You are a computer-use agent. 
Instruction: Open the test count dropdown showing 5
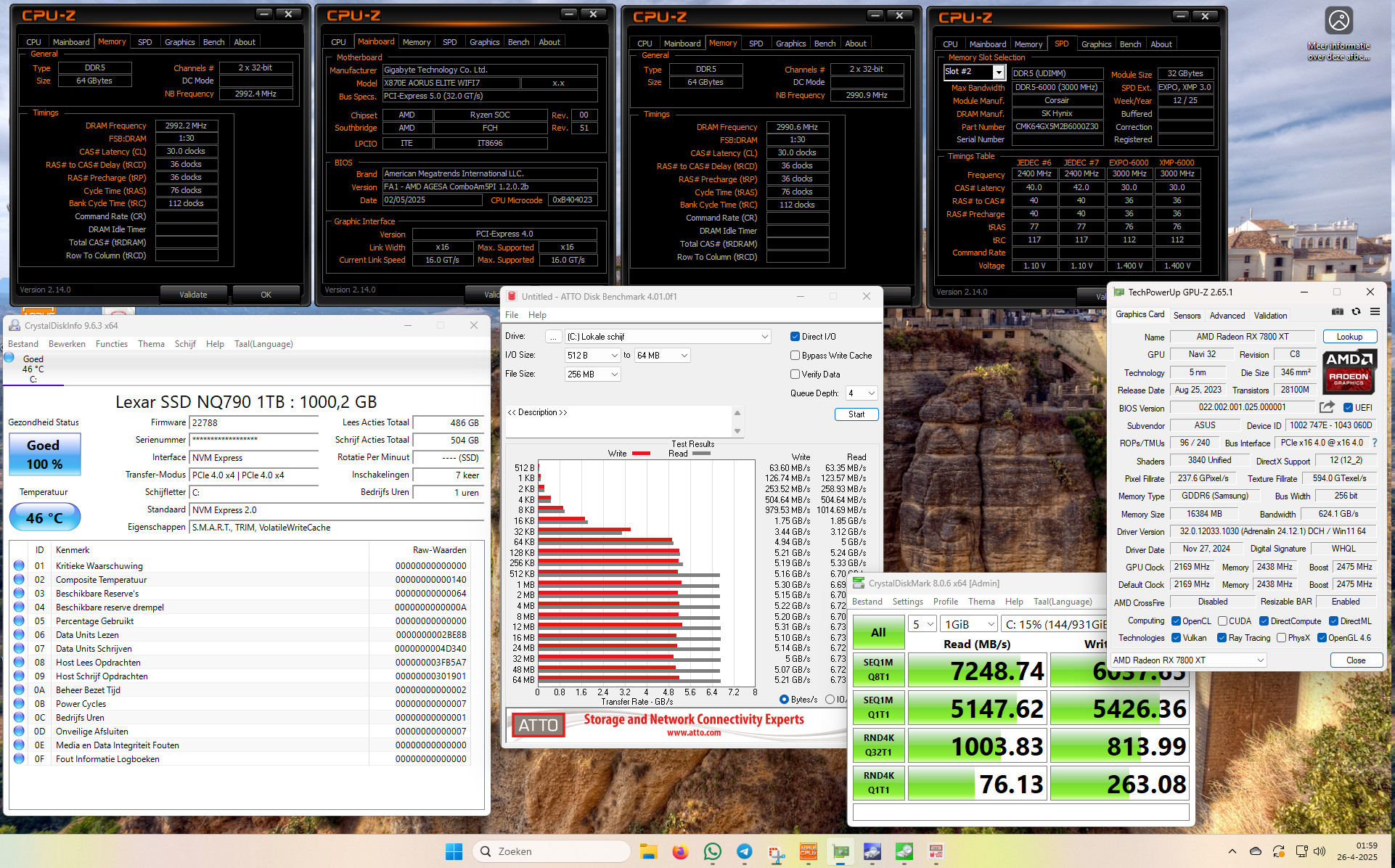click(x=922, y=624)
